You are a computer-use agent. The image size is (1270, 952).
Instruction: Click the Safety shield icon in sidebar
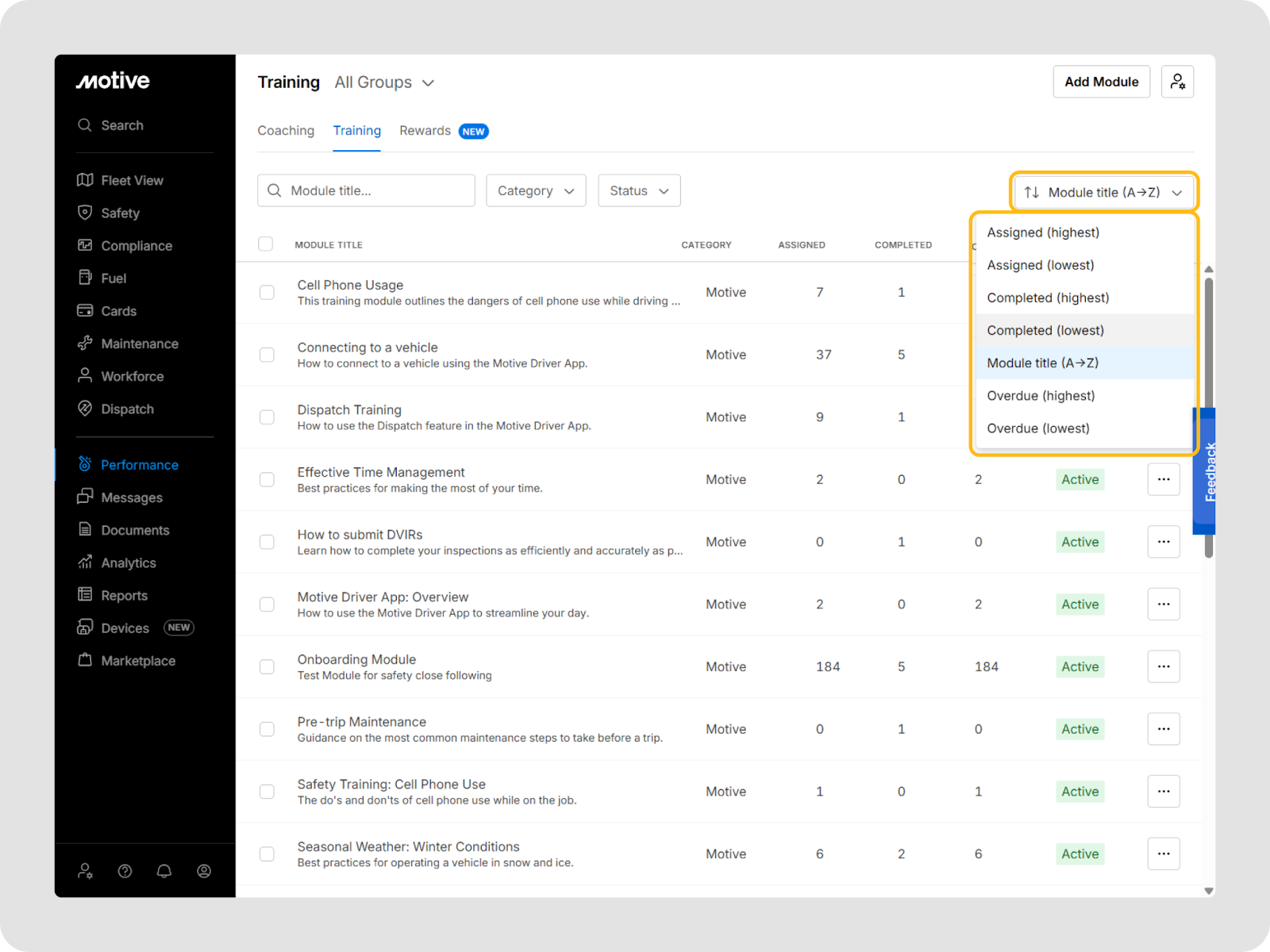click(x=85, y=213)
